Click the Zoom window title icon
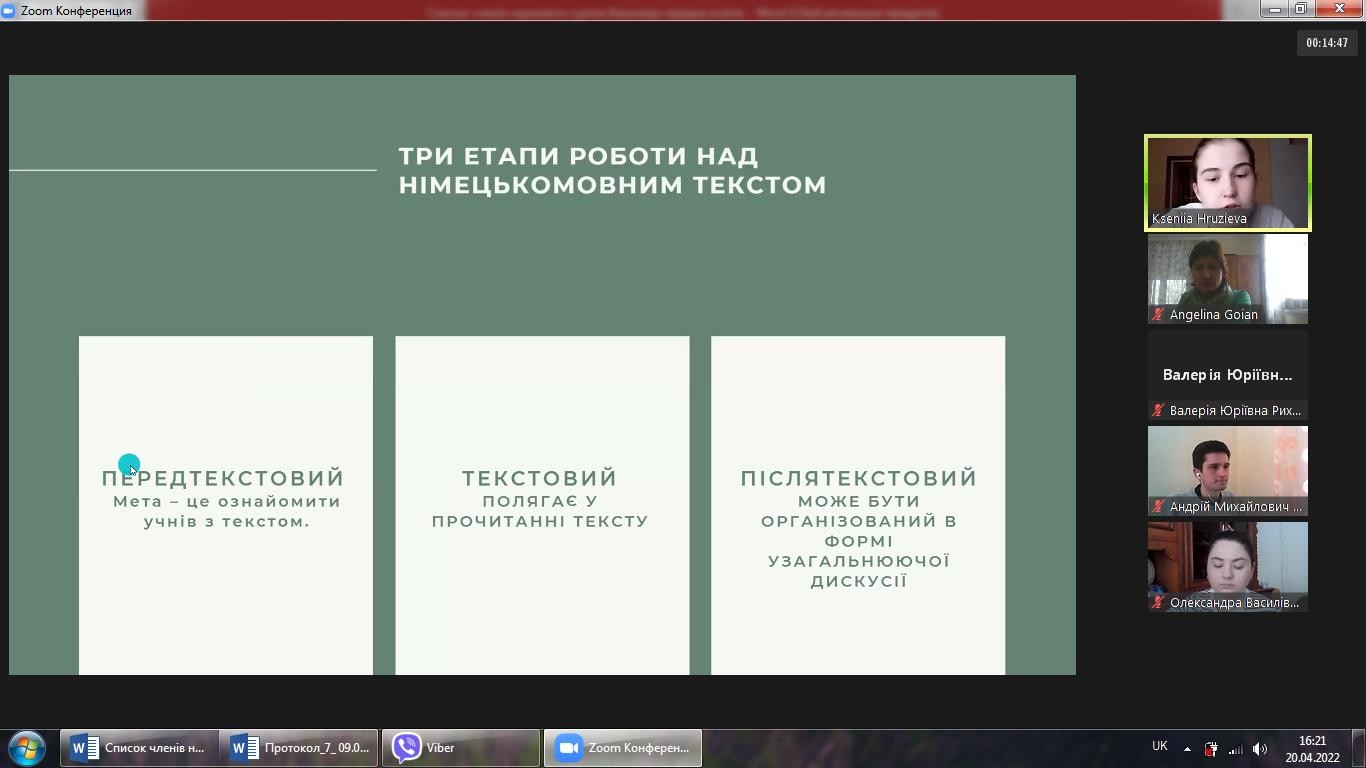Viewport: 1366px width, 768px height. (x=9, y=10)
